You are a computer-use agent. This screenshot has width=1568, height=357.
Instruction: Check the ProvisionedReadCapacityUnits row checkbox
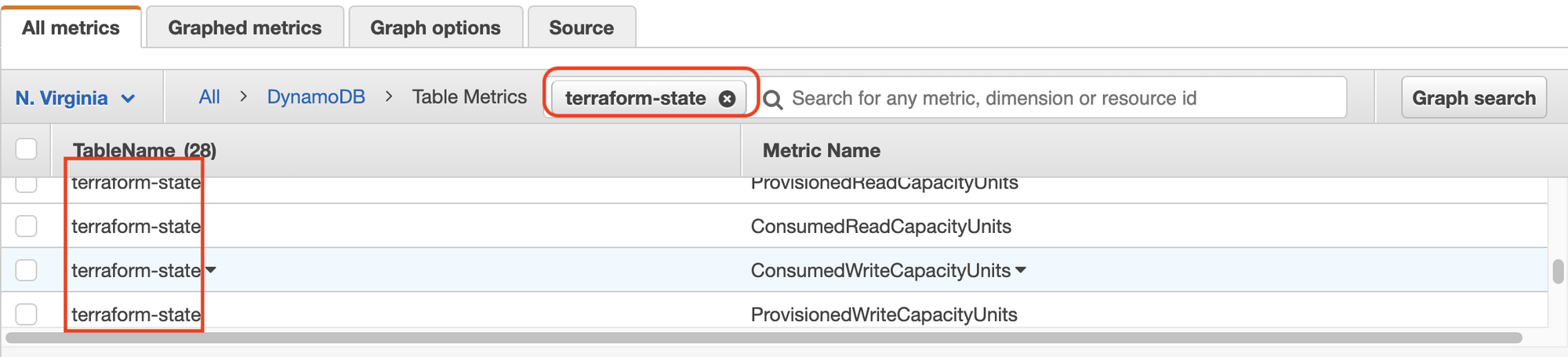pyautogui.click(x=26, y=184)
